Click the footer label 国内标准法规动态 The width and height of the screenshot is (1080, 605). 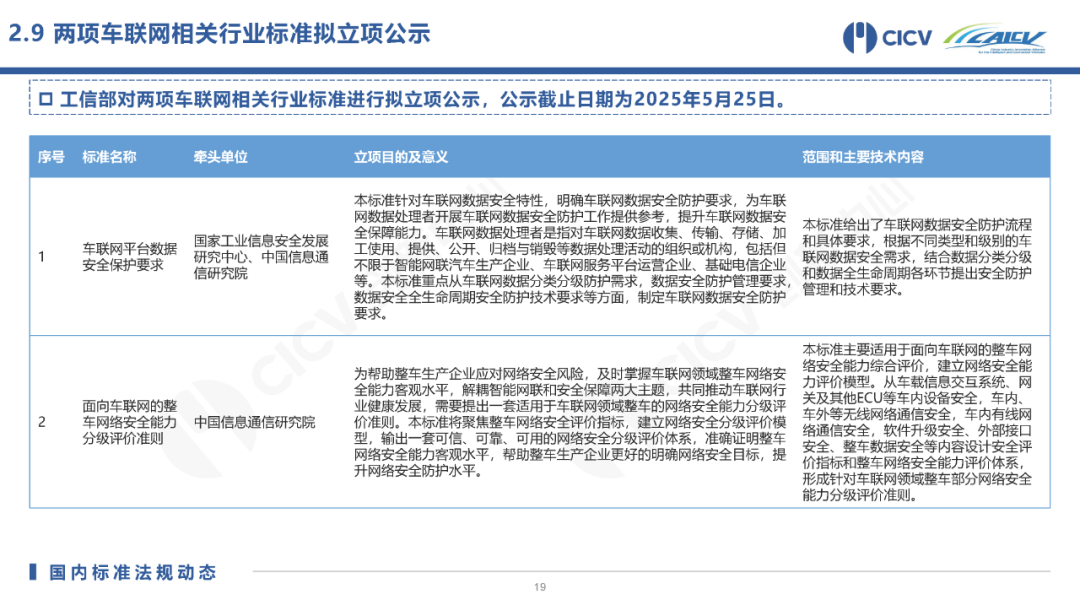point(133,573)
